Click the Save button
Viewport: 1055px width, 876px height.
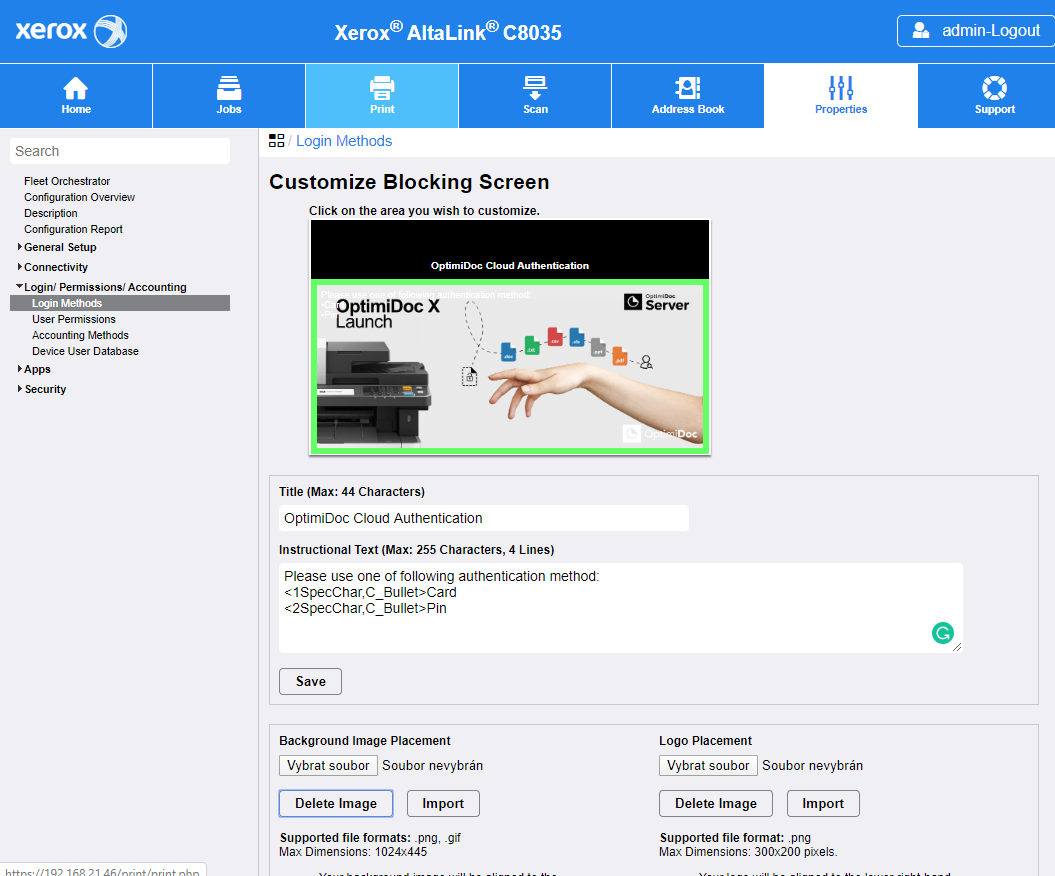click(x=310, y=682)
